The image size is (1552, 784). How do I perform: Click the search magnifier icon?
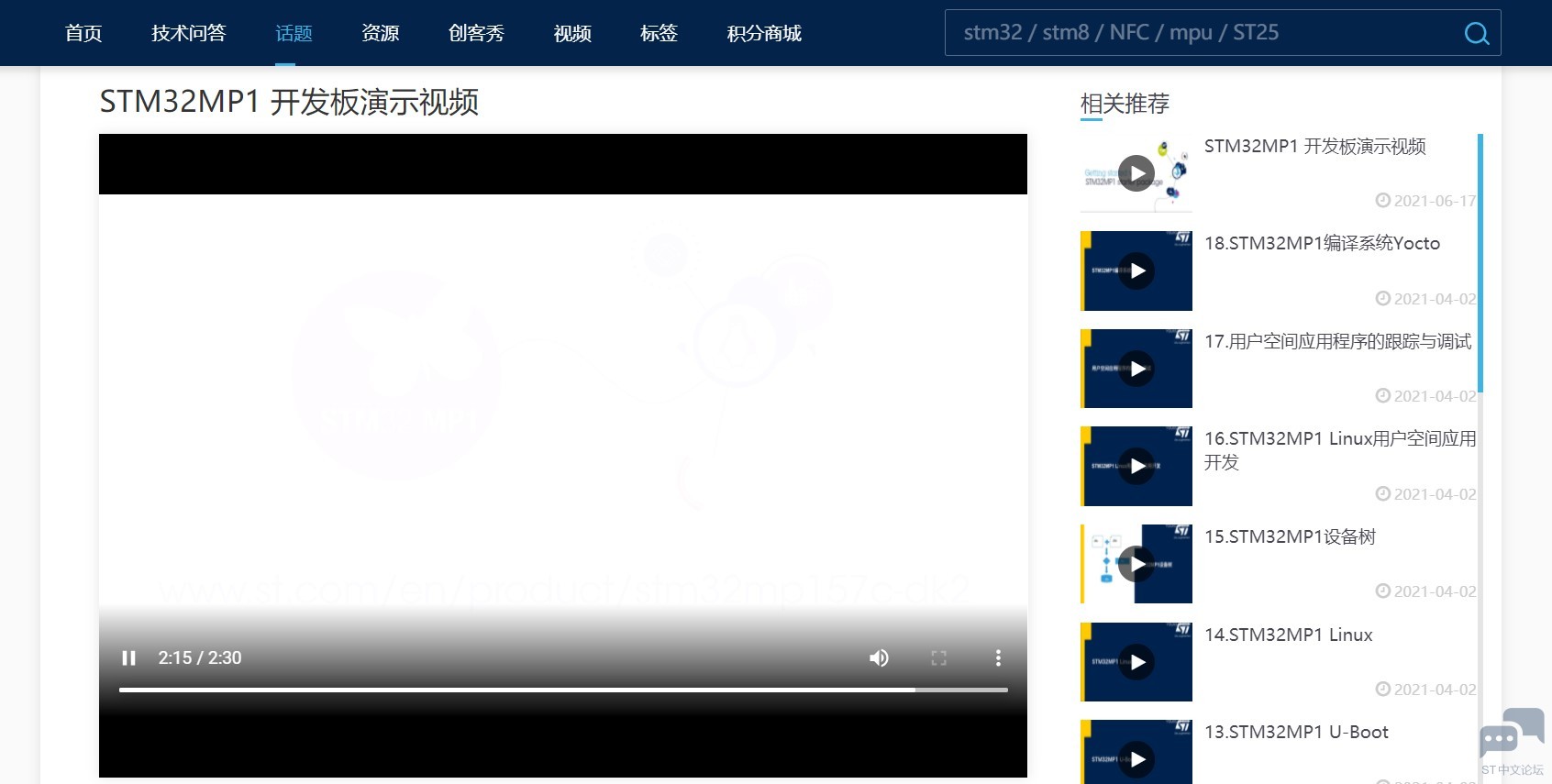click(x=1476, y=33)
